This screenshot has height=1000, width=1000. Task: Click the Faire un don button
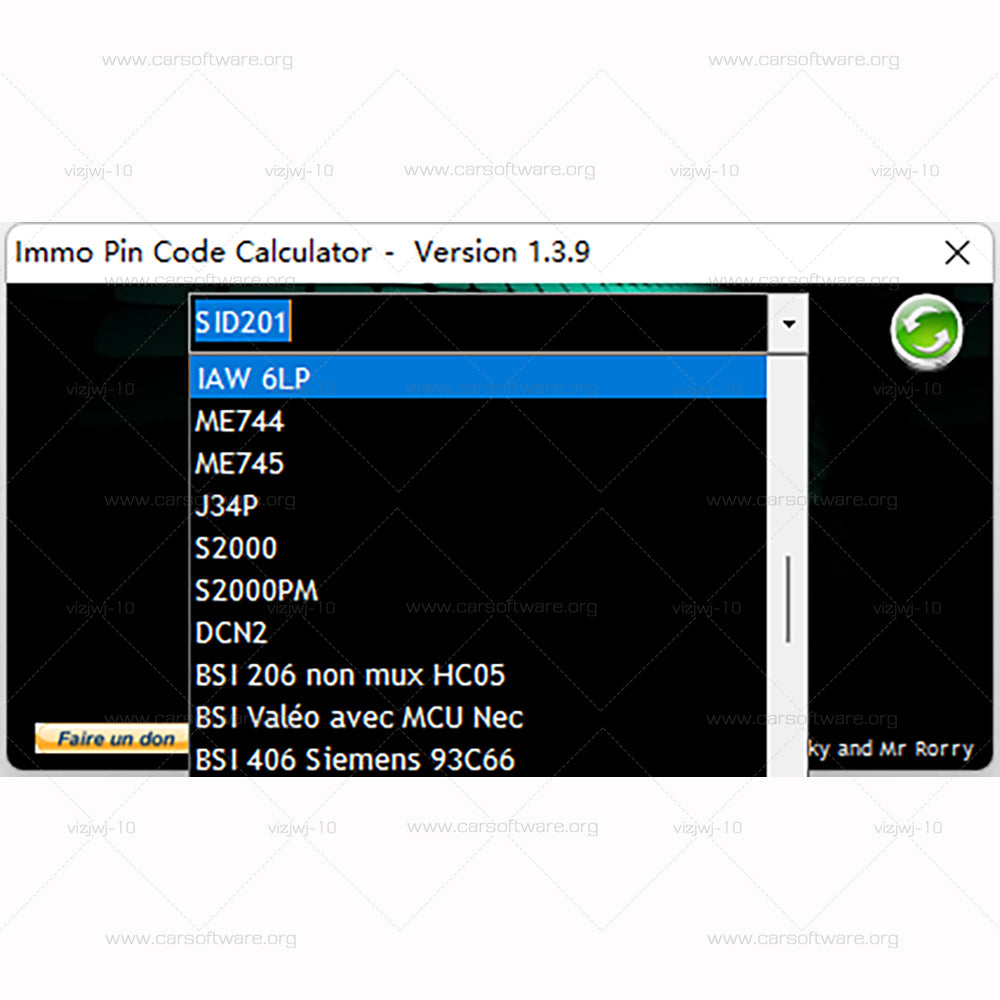point(113,739)
